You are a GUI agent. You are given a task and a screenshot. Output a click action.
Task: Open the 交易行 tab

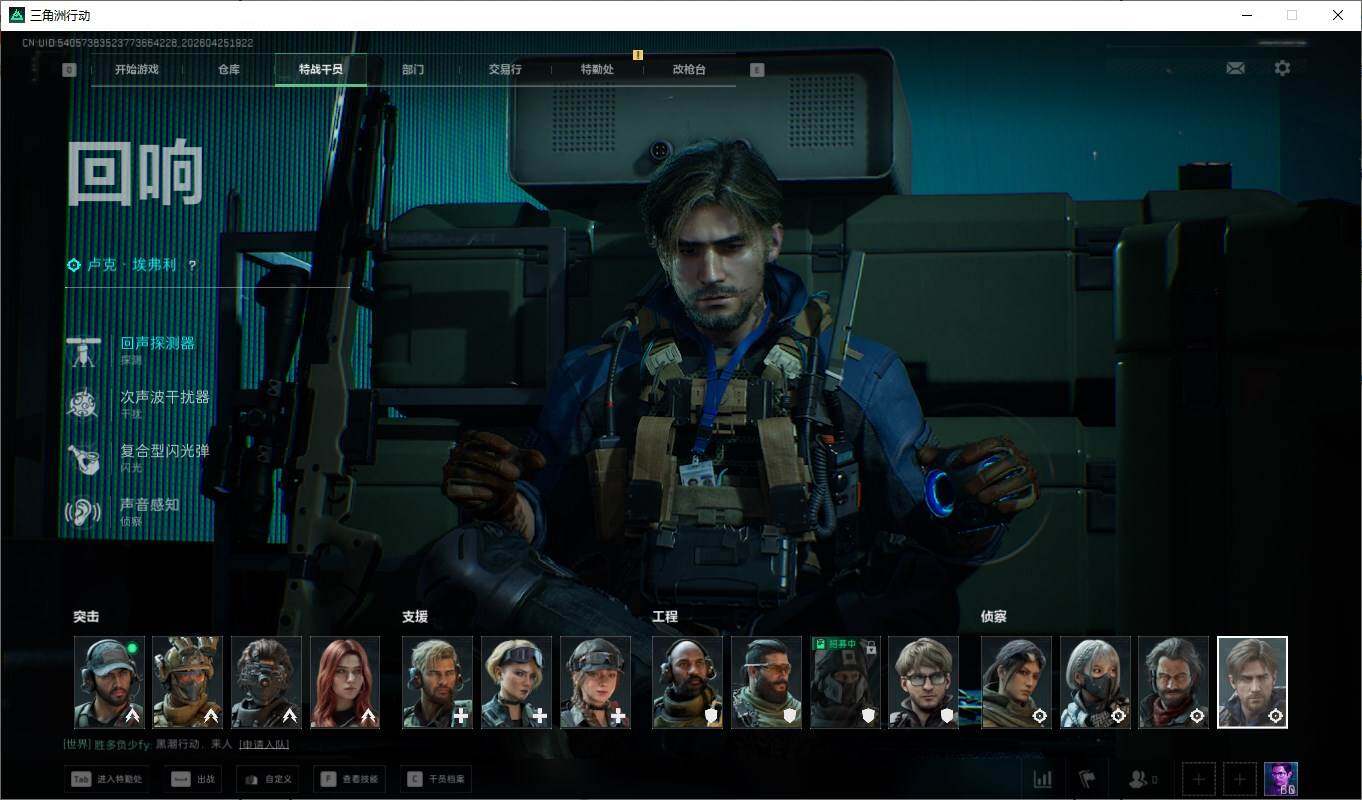tap(505, 70)
